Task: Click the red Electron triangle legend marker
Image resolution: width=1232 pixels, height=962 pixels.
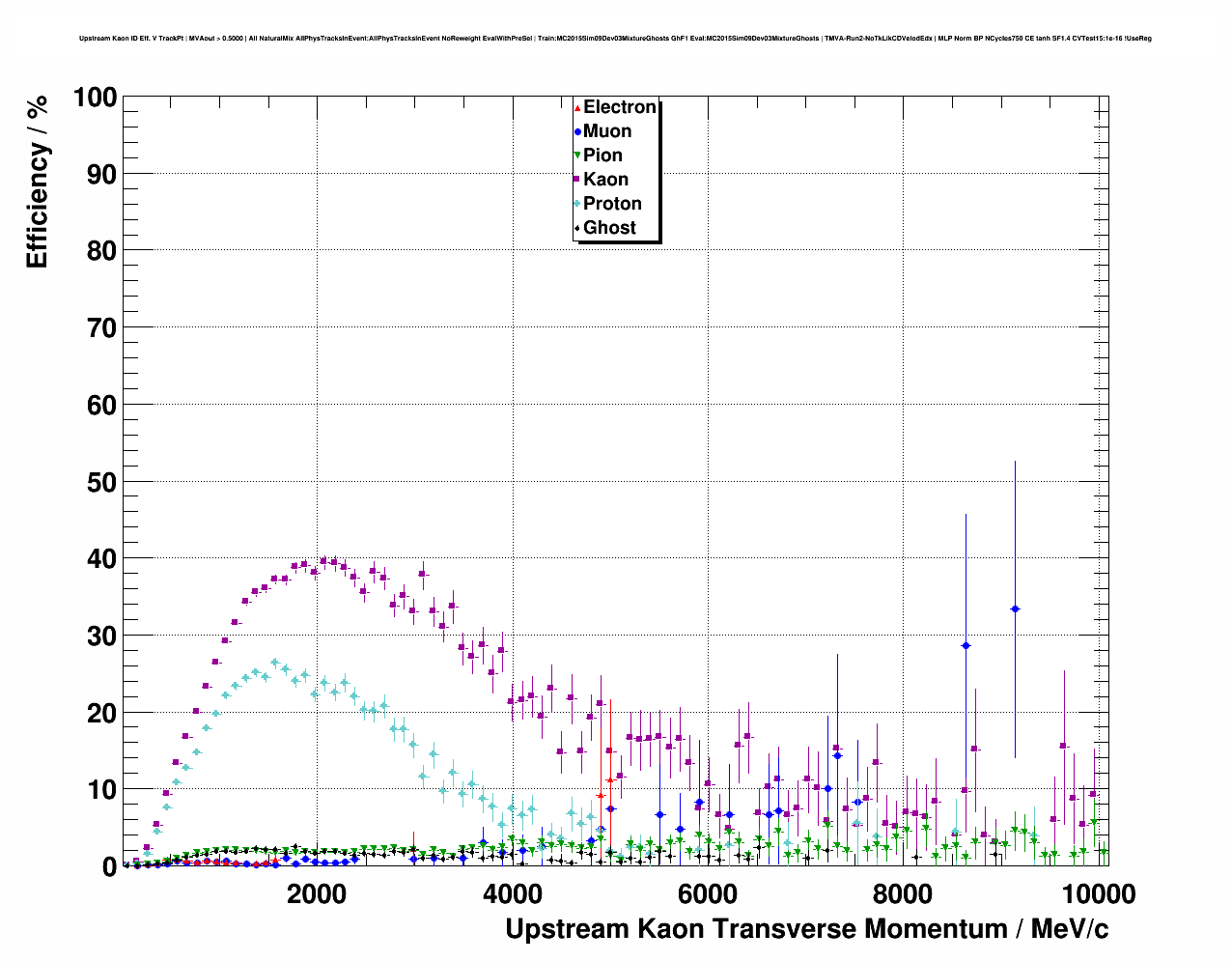Action: coord(577,107)
